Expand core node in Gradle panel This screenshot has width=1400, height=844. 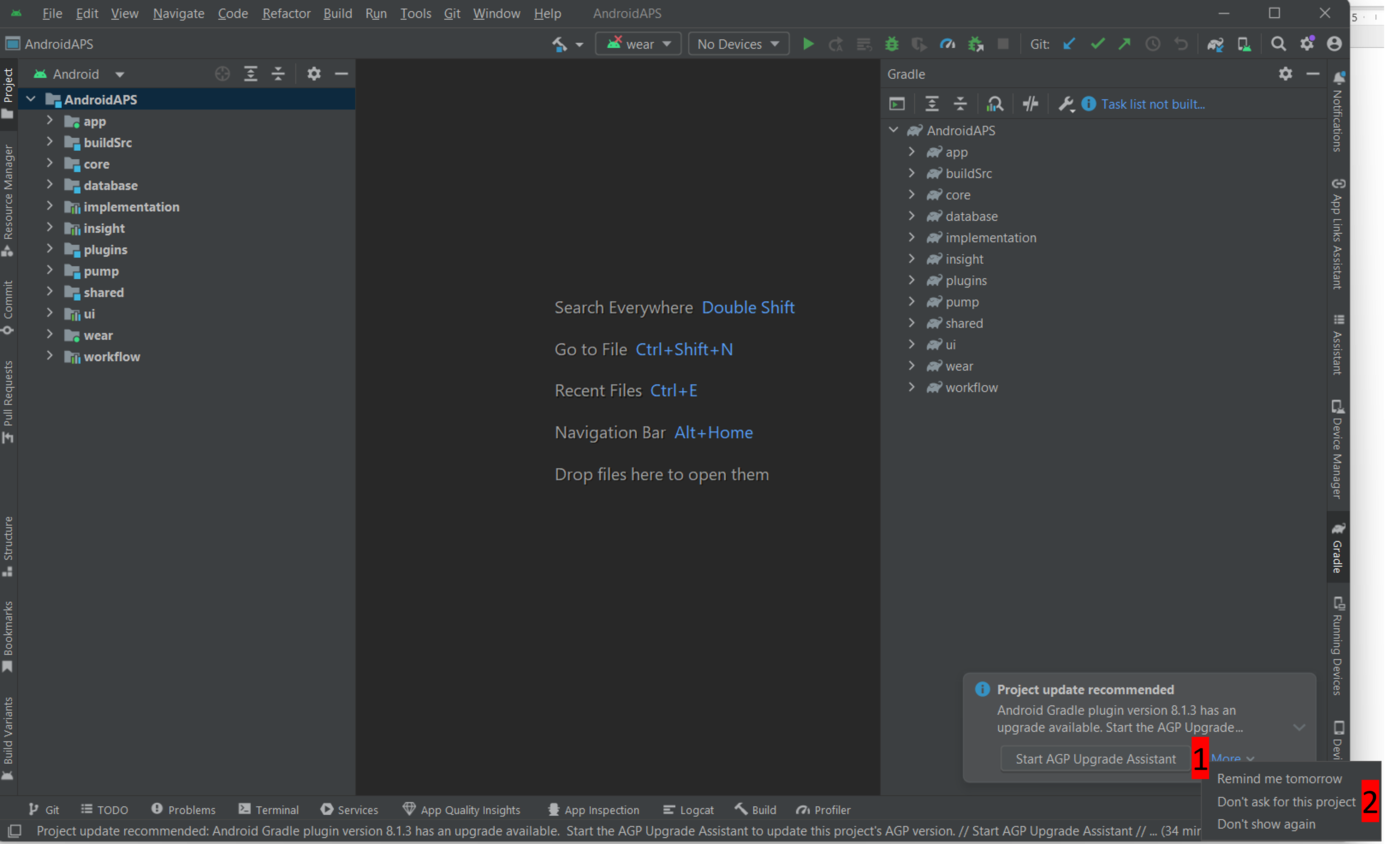pos(912,194)
